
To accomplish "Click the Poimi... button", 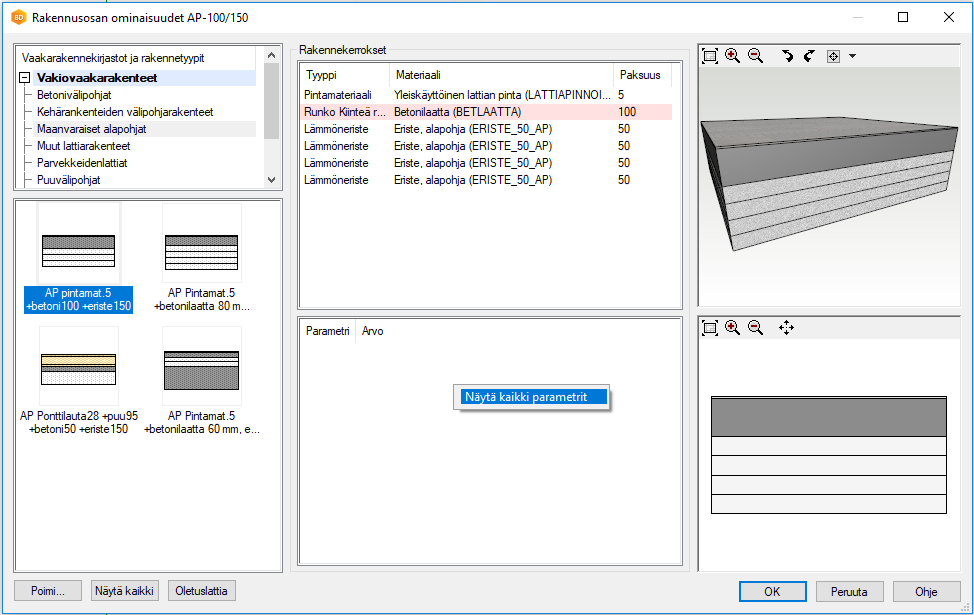I will pyautogui.click(x=47, y=591).
